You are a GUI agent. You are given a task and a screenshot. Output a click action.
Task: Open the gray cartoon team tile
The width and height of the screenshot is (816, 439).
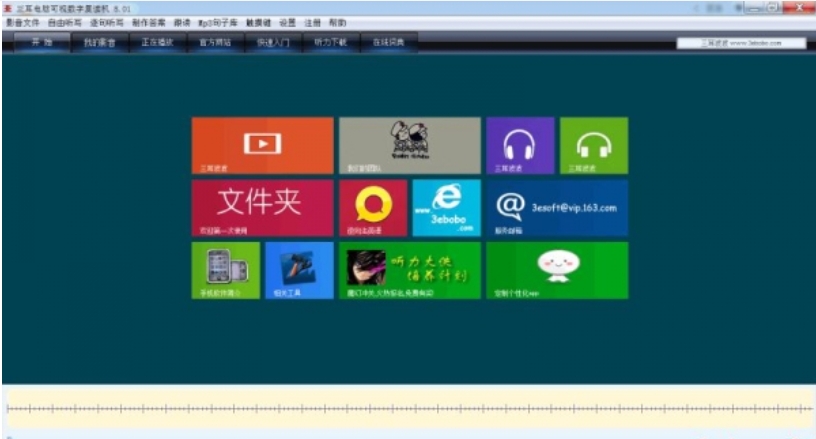point(410,145)
